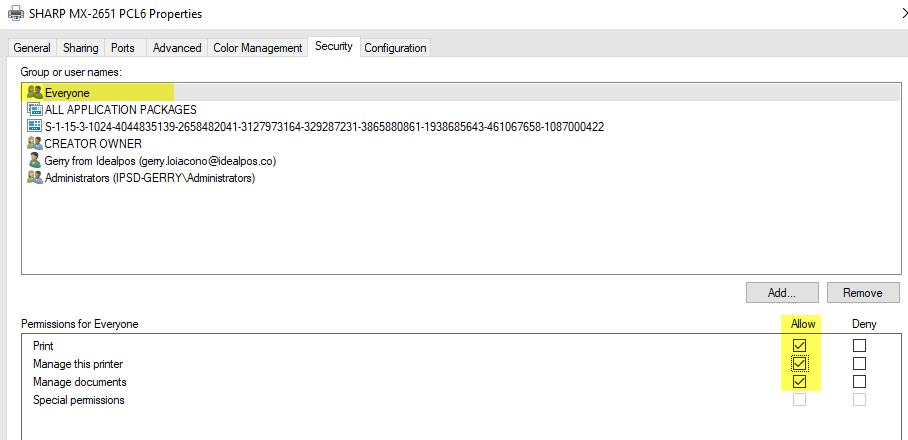908x440 pixels.
Task: Toggle Allow for Manage this printer
Action: pos(799,364)
